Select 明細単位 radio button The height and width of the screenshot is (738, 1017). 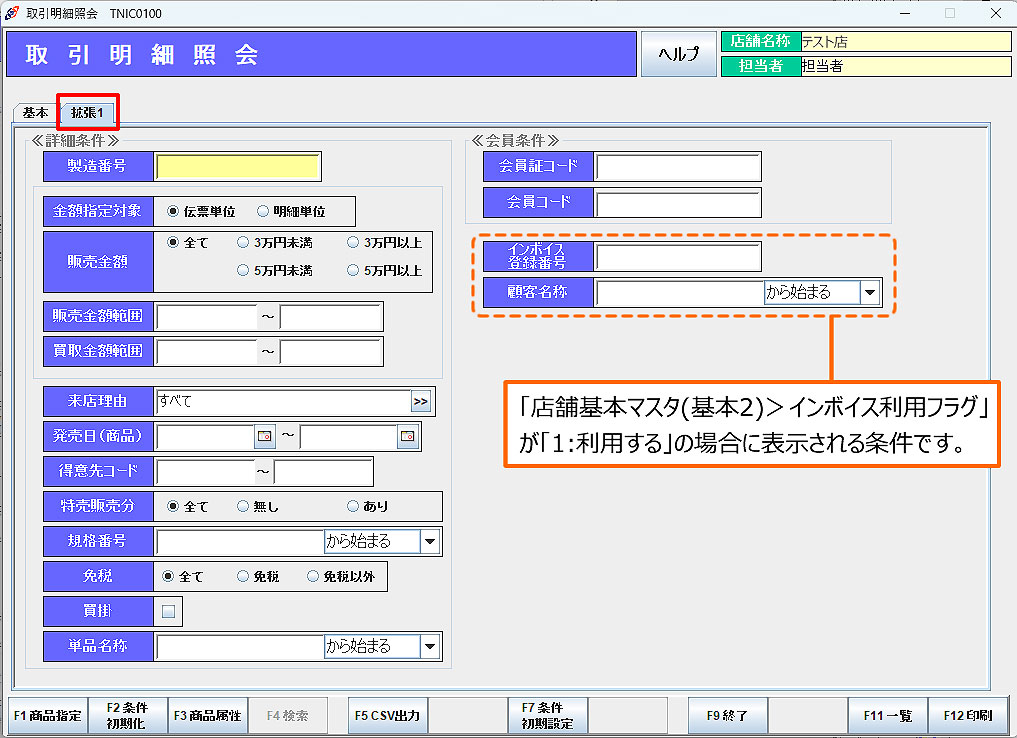point(263,212)
